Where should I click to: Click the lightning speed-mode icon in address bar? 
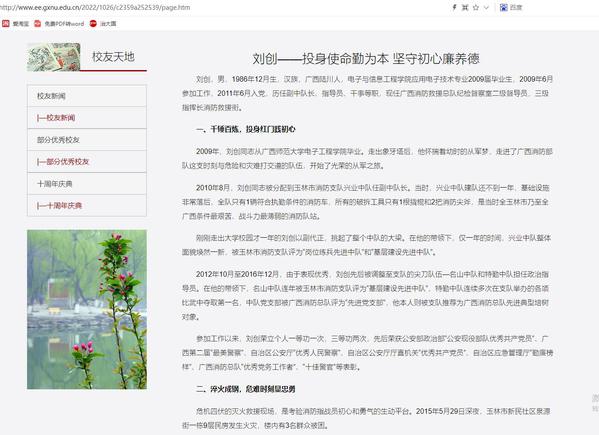point(454,7)
